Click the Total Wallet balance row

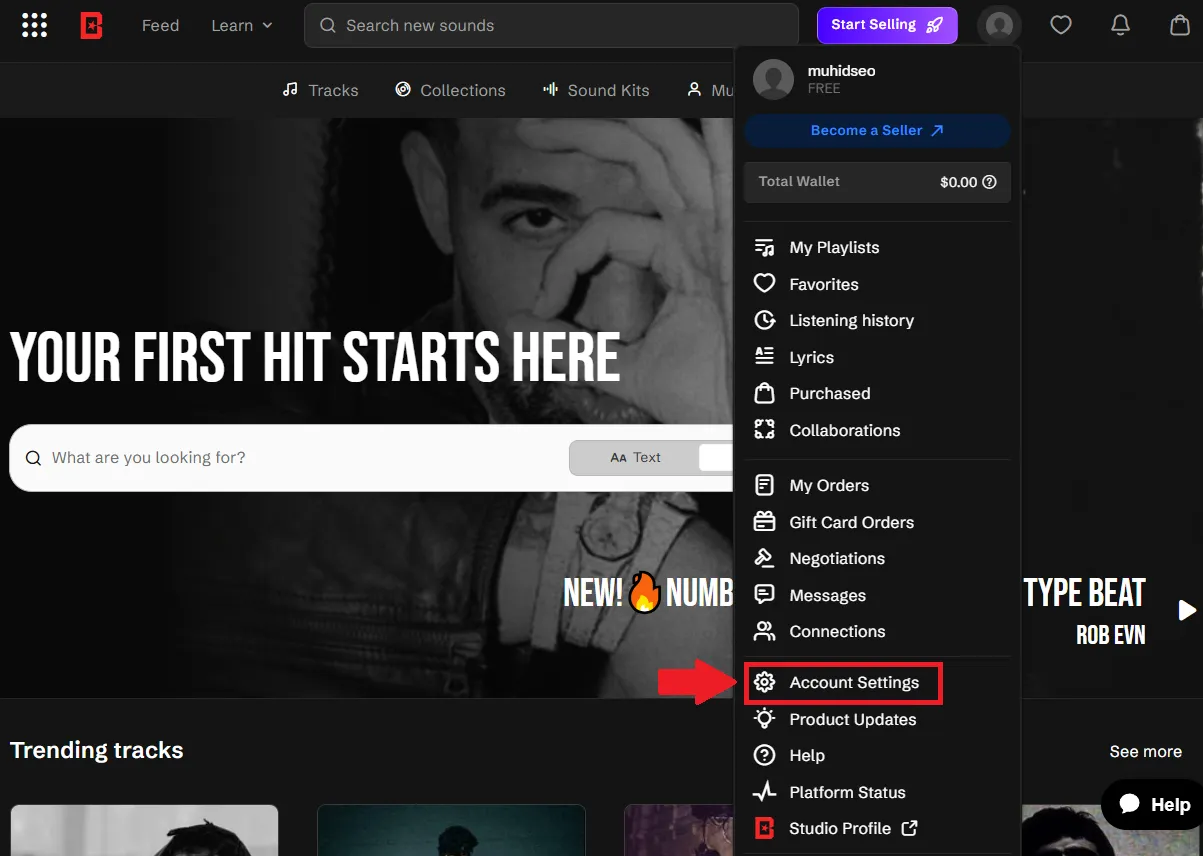click(877, 182)
